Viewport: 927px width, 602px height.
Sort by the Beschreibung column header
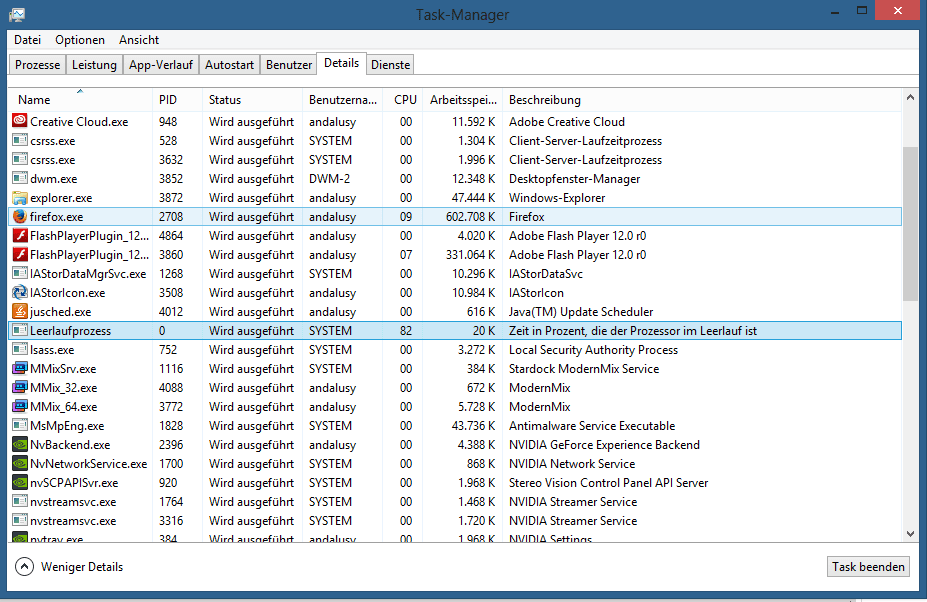(x=702, y=99)
